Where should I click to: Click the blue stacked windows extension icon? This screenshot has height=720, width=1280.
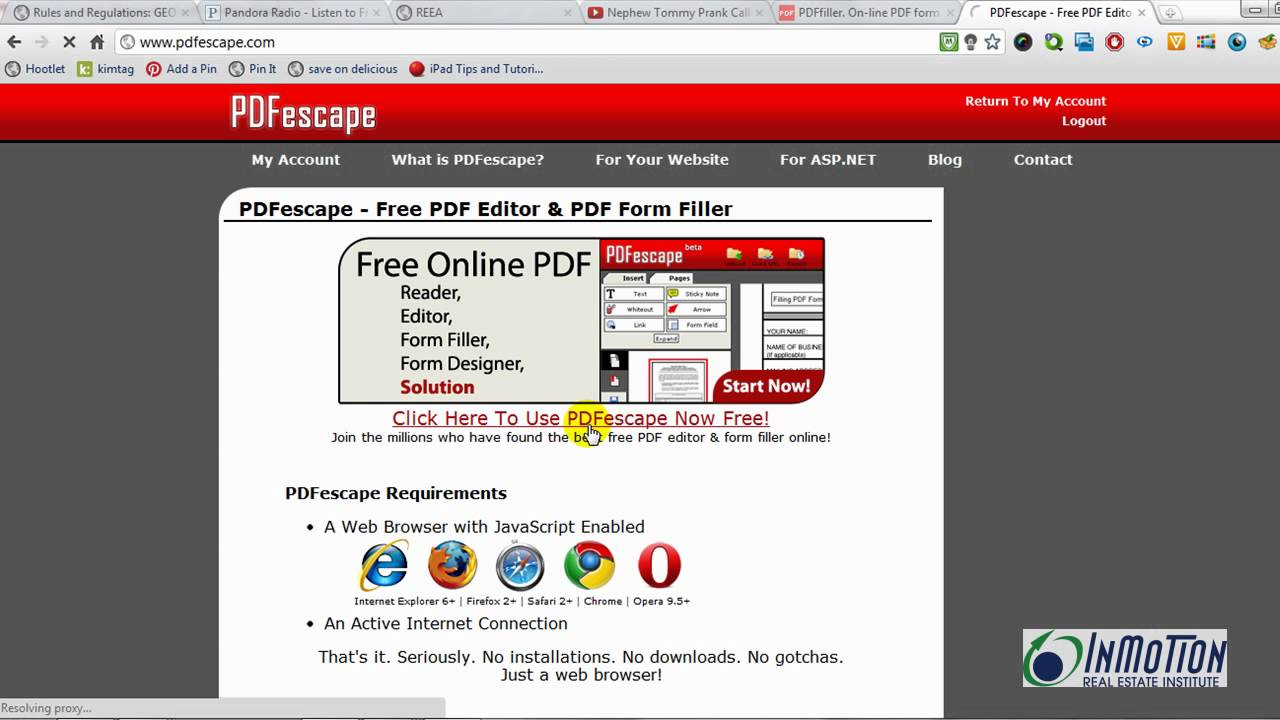[x=1084, y=42]
